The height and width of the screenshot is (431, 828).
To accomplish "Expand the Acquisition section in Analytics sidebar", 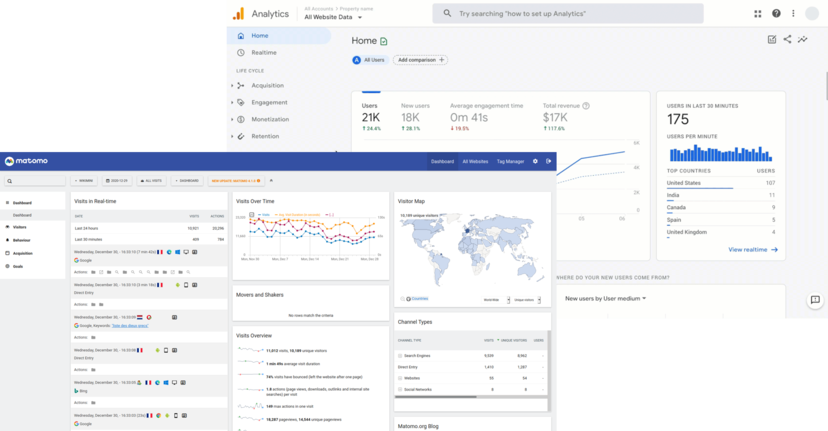I will click(x=268, y=85).
